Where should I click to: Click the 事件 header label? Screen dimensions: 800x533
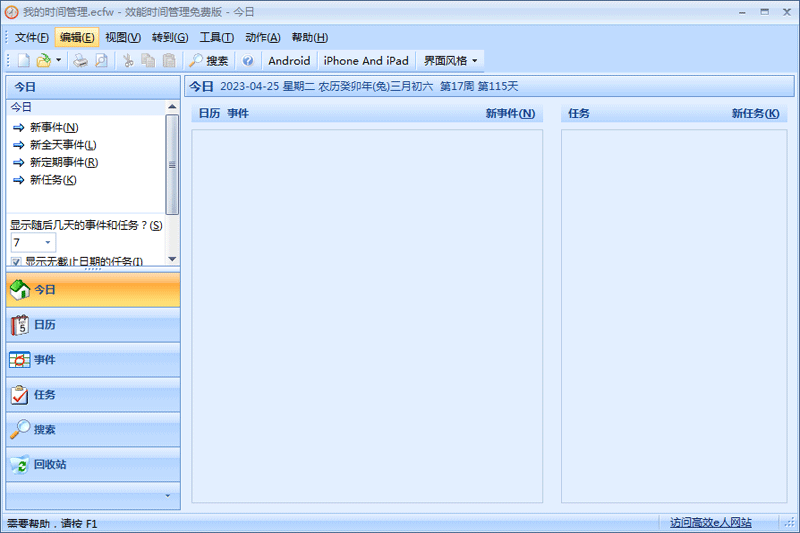238,113
